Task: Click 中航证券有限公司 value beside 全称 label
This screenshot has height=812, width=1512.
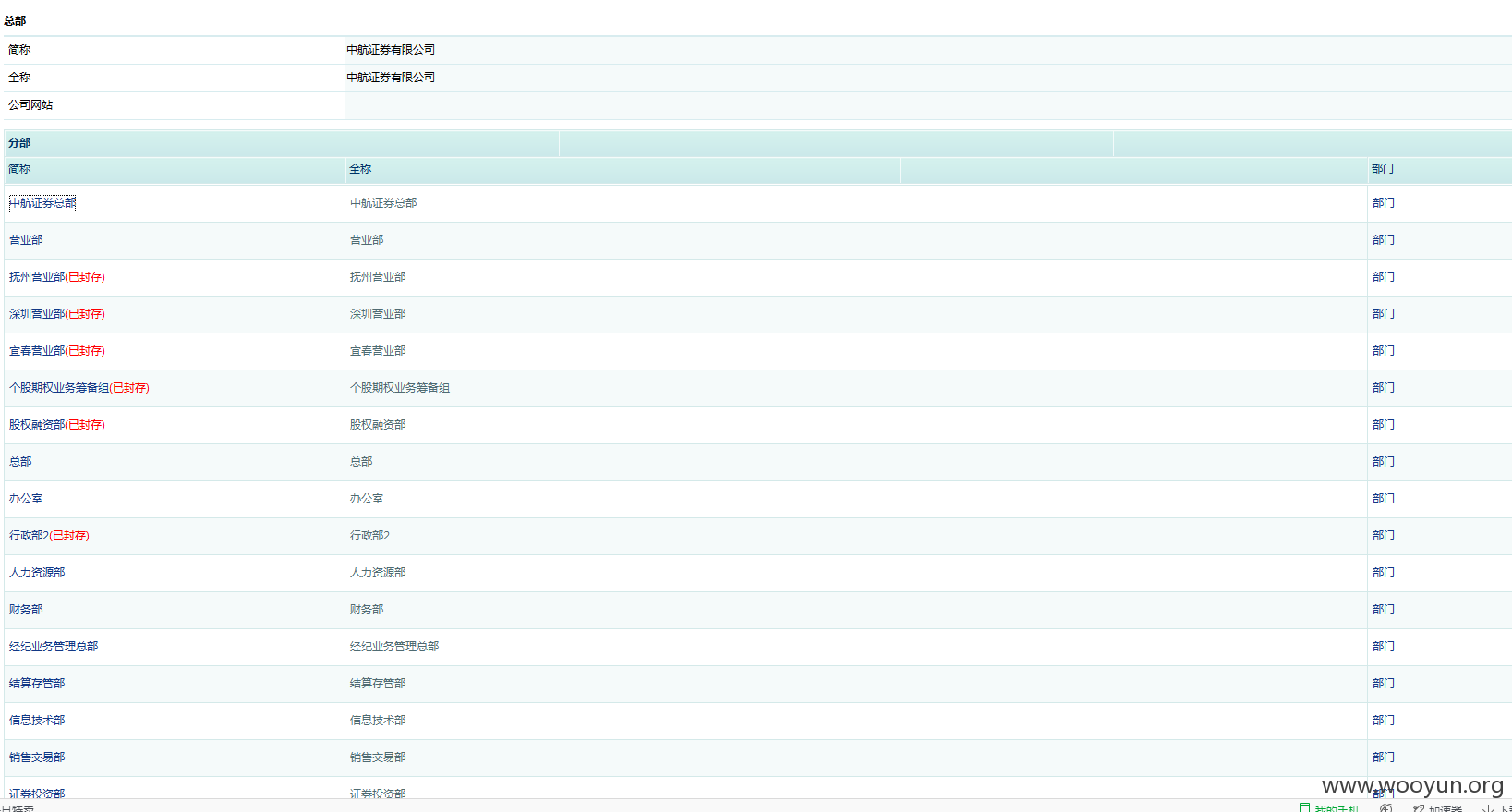Action: (391, 78)
